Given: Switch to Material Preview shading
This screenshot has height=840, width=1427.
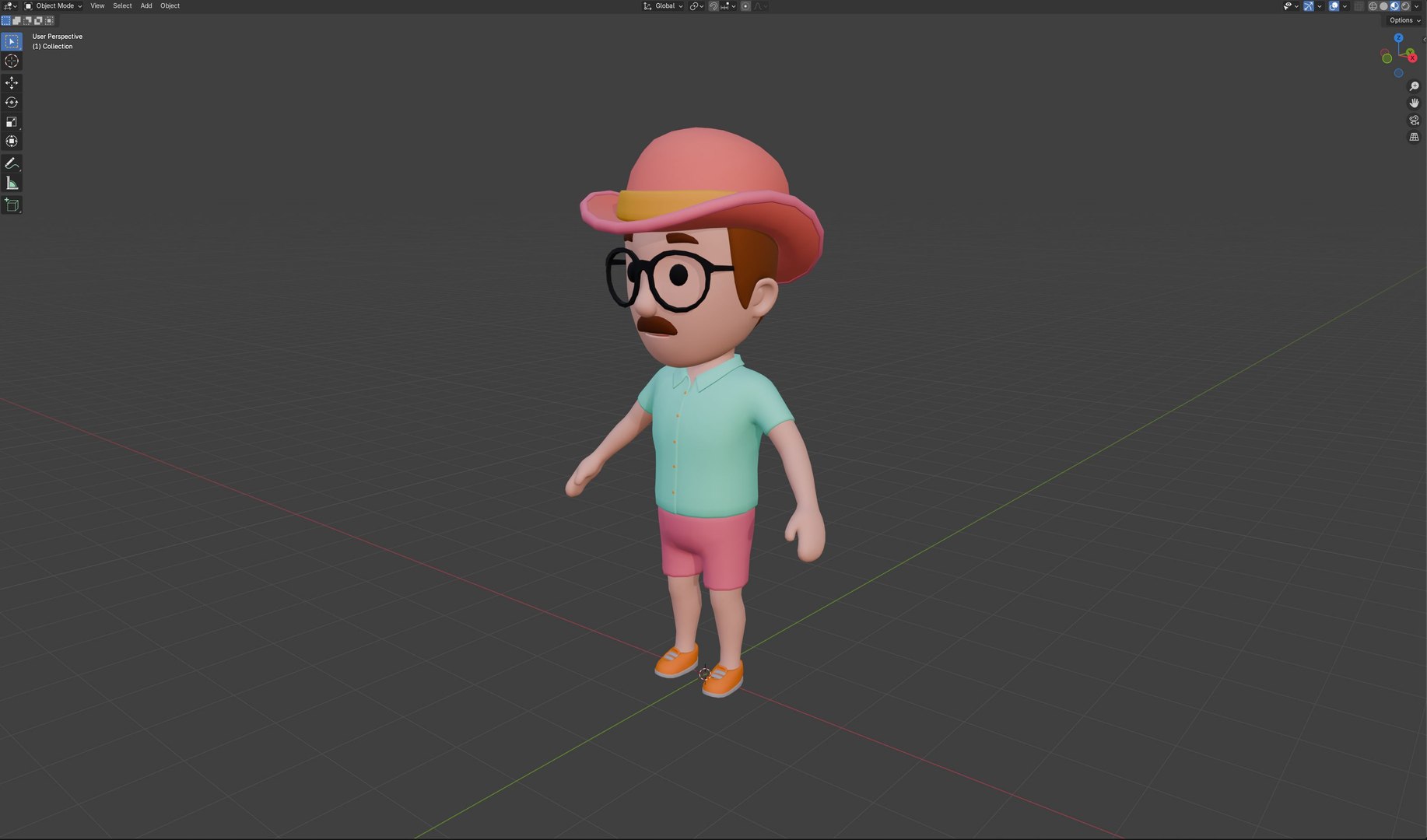Looking at the screenshot, I should 1394,6.
